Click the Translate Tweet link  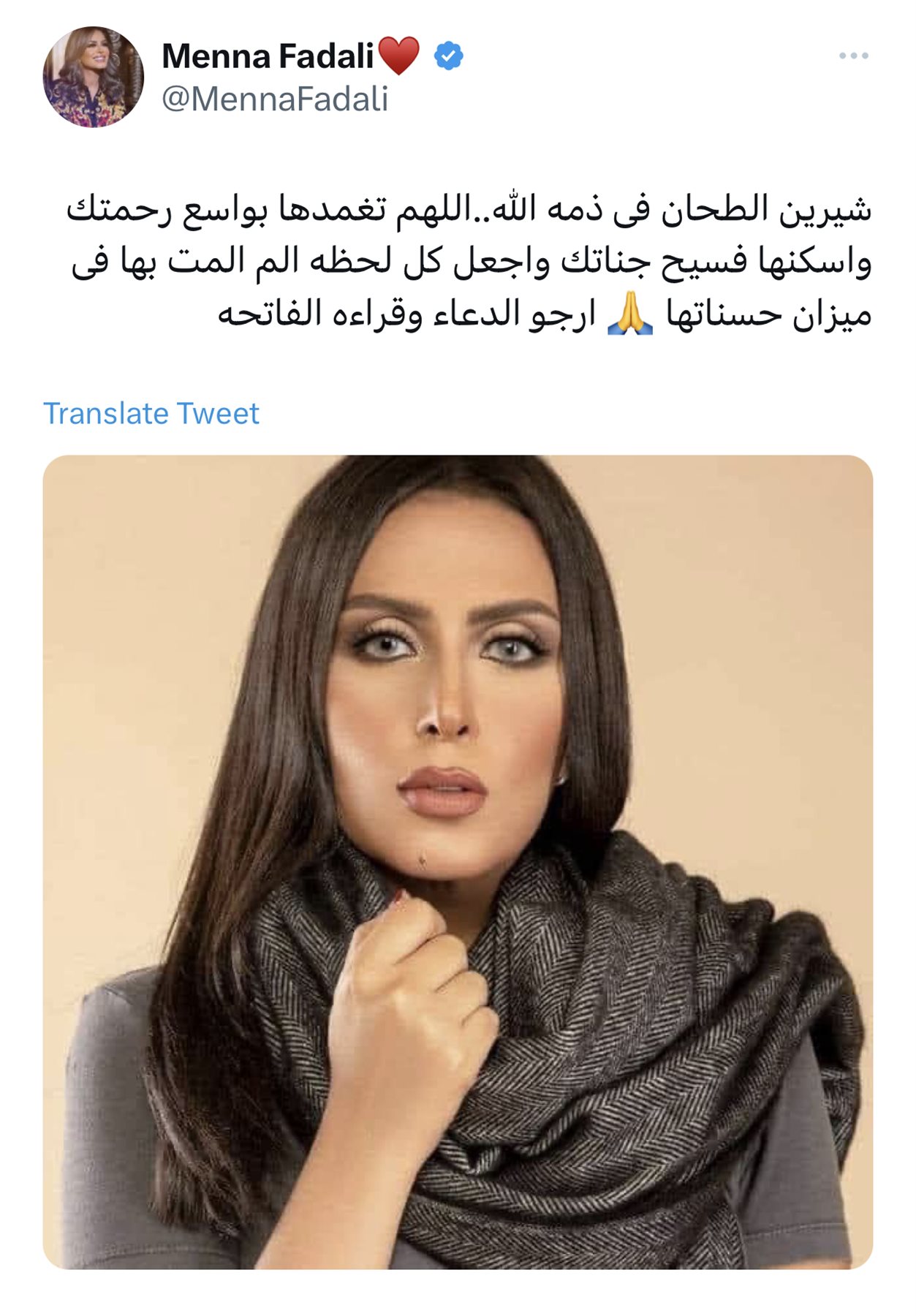(151, 414)
